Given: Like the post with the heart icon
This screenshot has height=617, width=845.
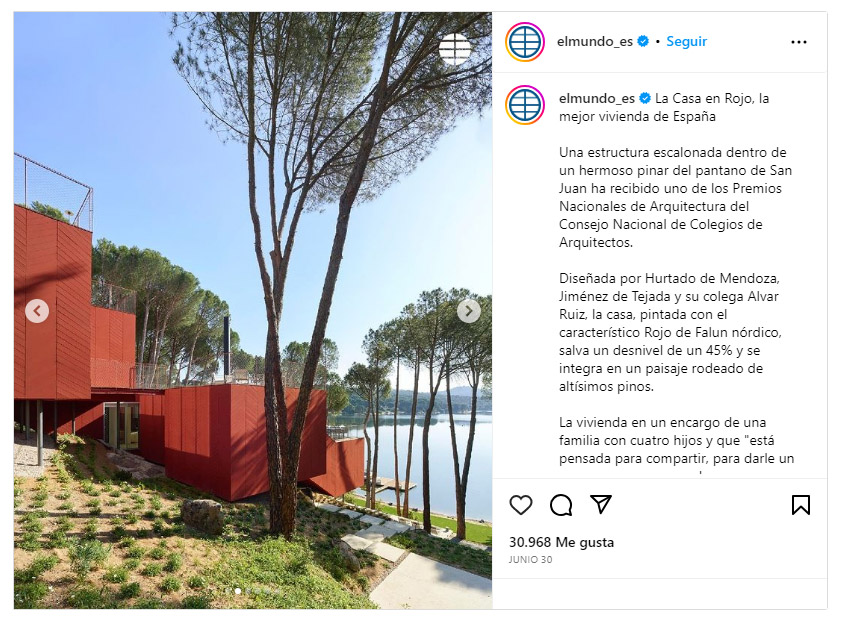Looking at the screenshot, I should coord(521,505).
